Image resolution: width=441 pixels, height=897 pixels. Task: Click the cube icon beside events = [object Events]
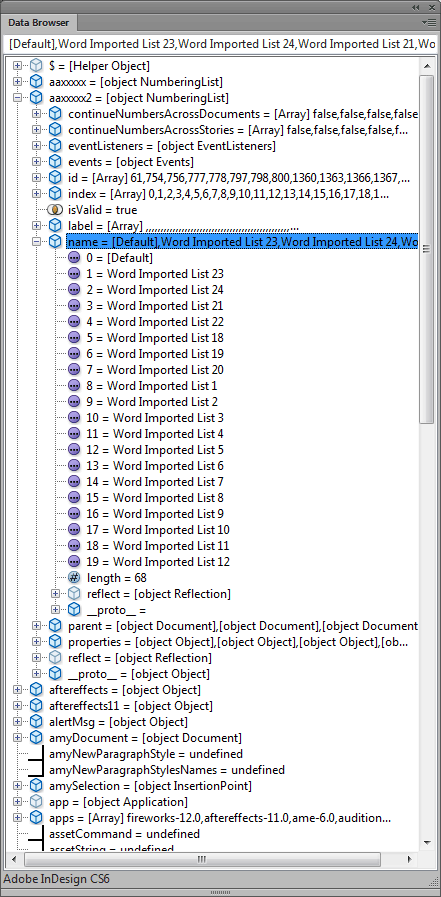click(55, 162)
